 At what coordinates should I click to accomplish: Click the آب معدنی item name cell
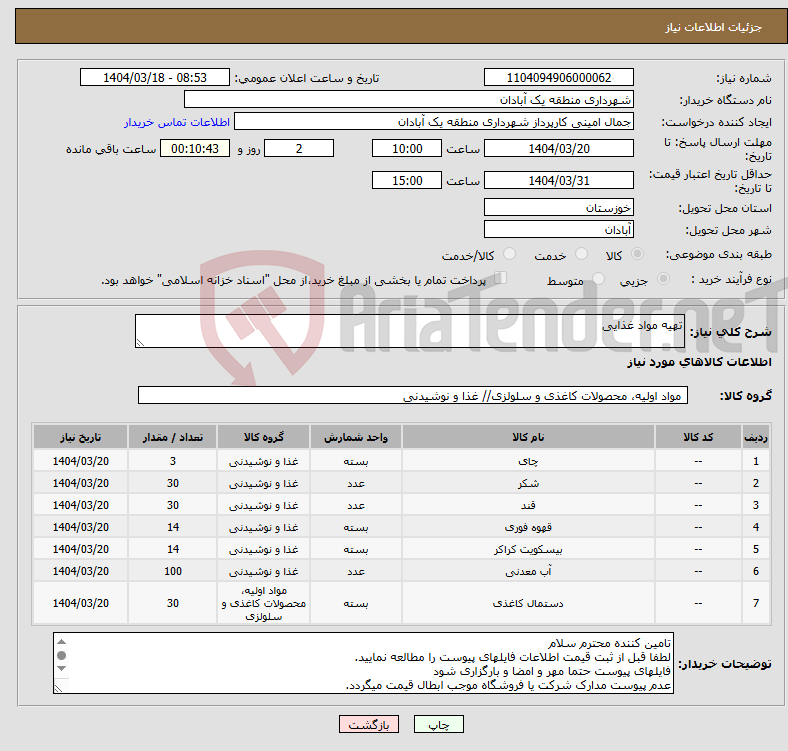528,572
